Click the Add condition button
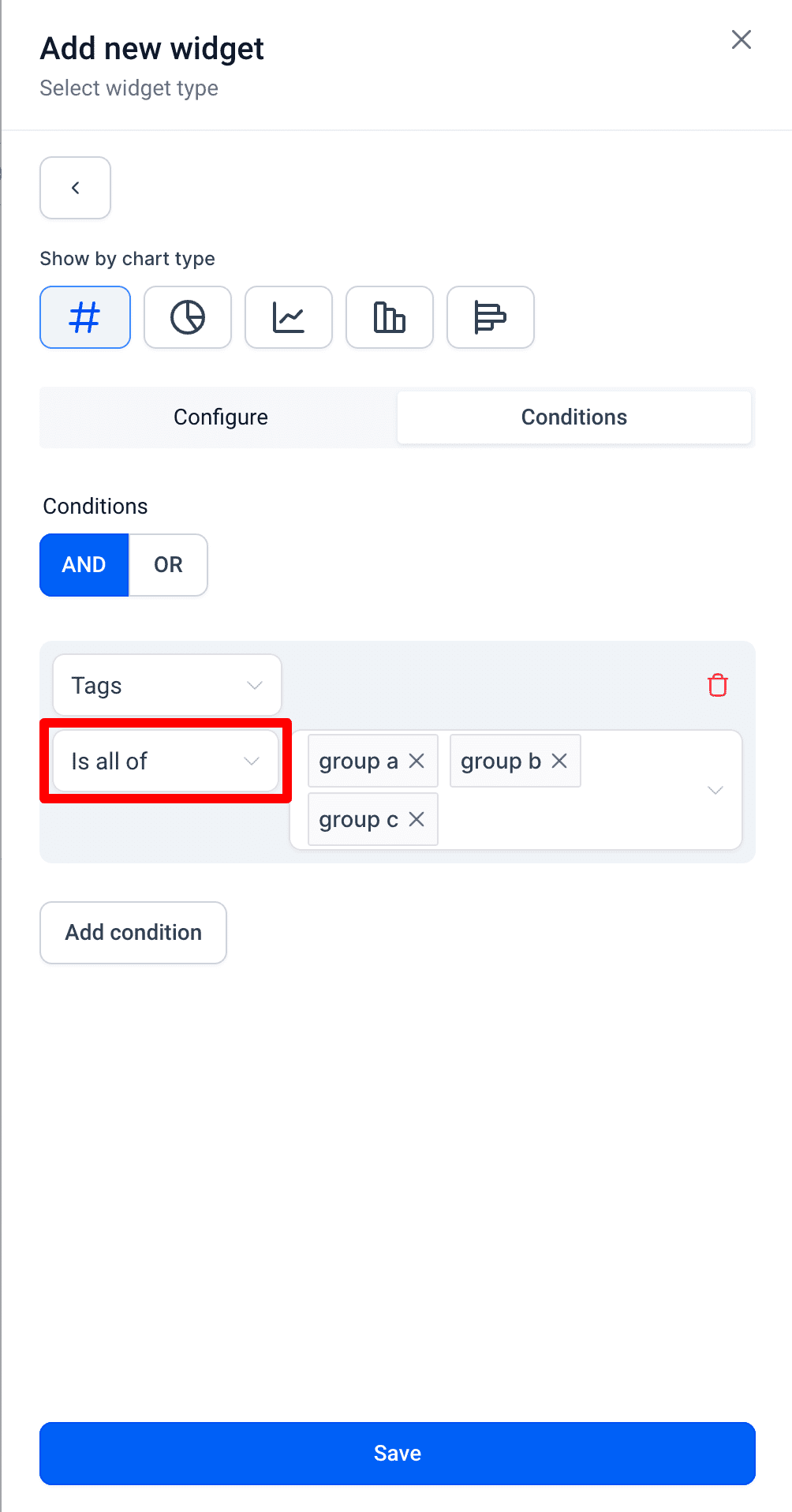The image size is (792, 1512). click(x=133, y=933)
